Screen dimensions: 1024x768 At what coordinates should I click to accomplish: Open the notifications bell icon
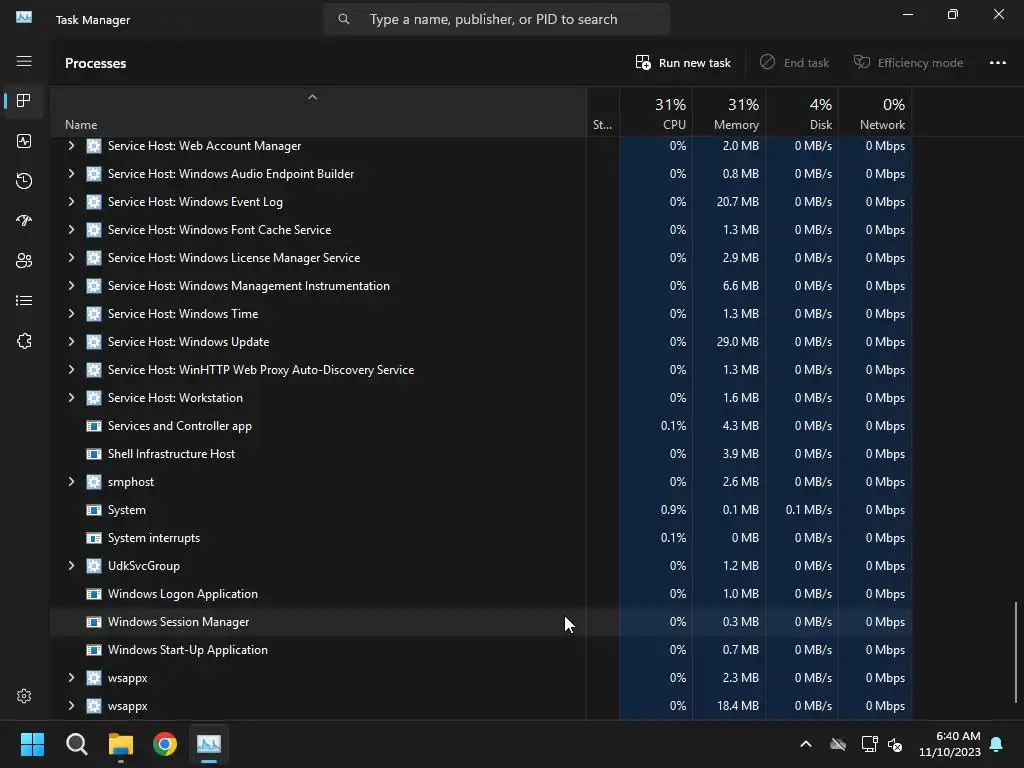coord(997,744)
